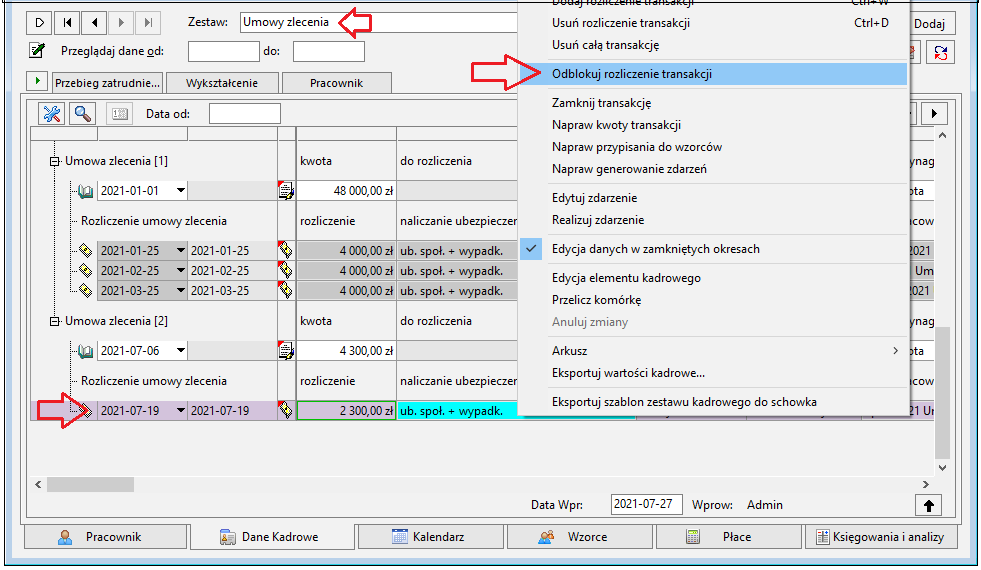Click the bottom Pracownik button
Viewport: 981px width, 570px height.
[105, 537]
